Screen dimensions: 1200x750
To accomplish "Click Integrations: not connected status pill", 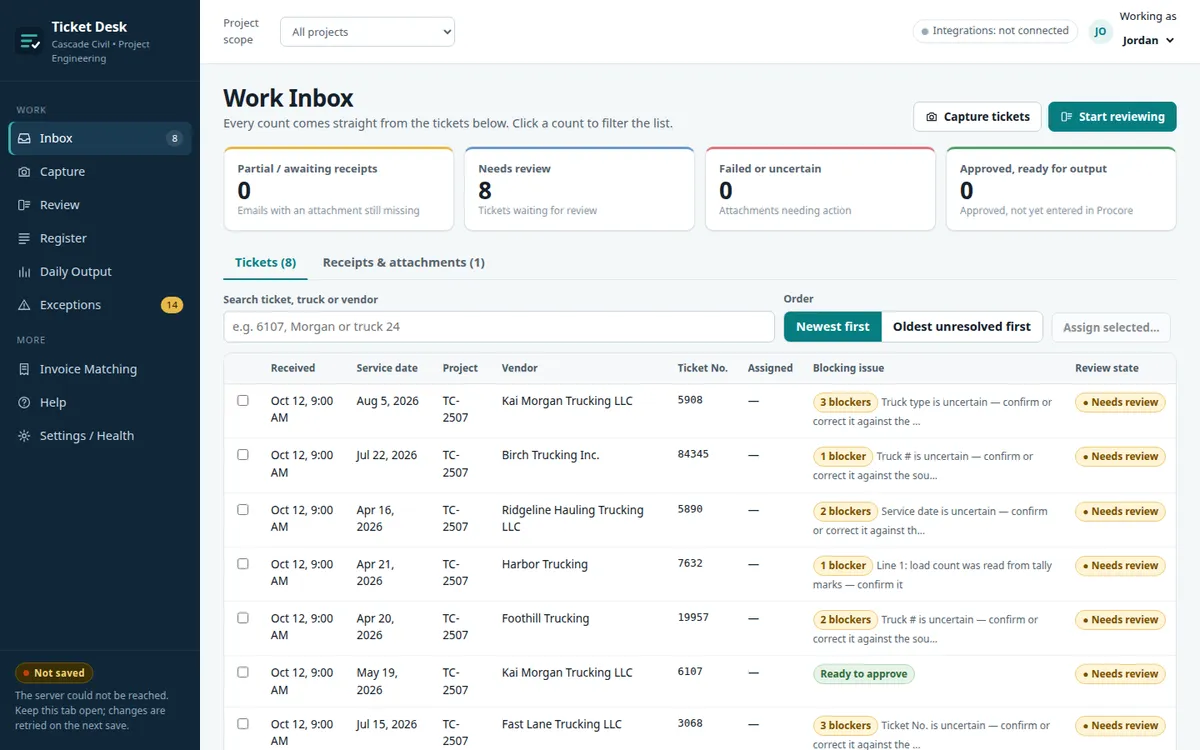I will [995, 31].
